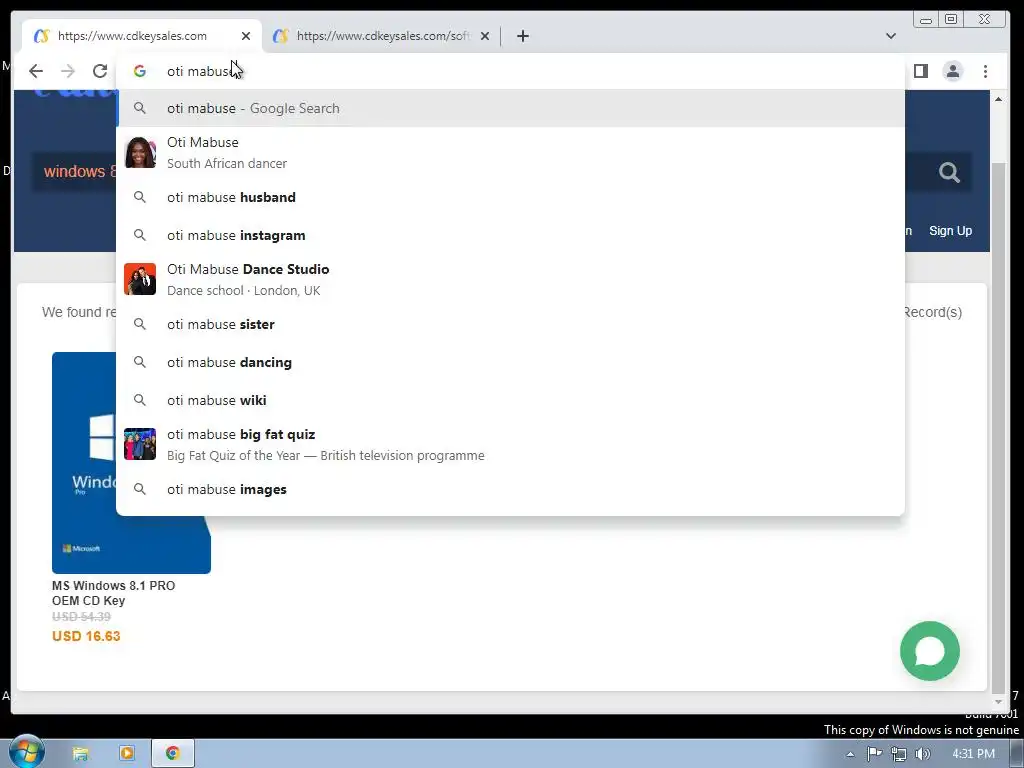Open 'MS Windows 8.1 PRO OEM CD Key' link
Image resolution: width=1024 pixels, height=768 pixels.
(114, 593)
